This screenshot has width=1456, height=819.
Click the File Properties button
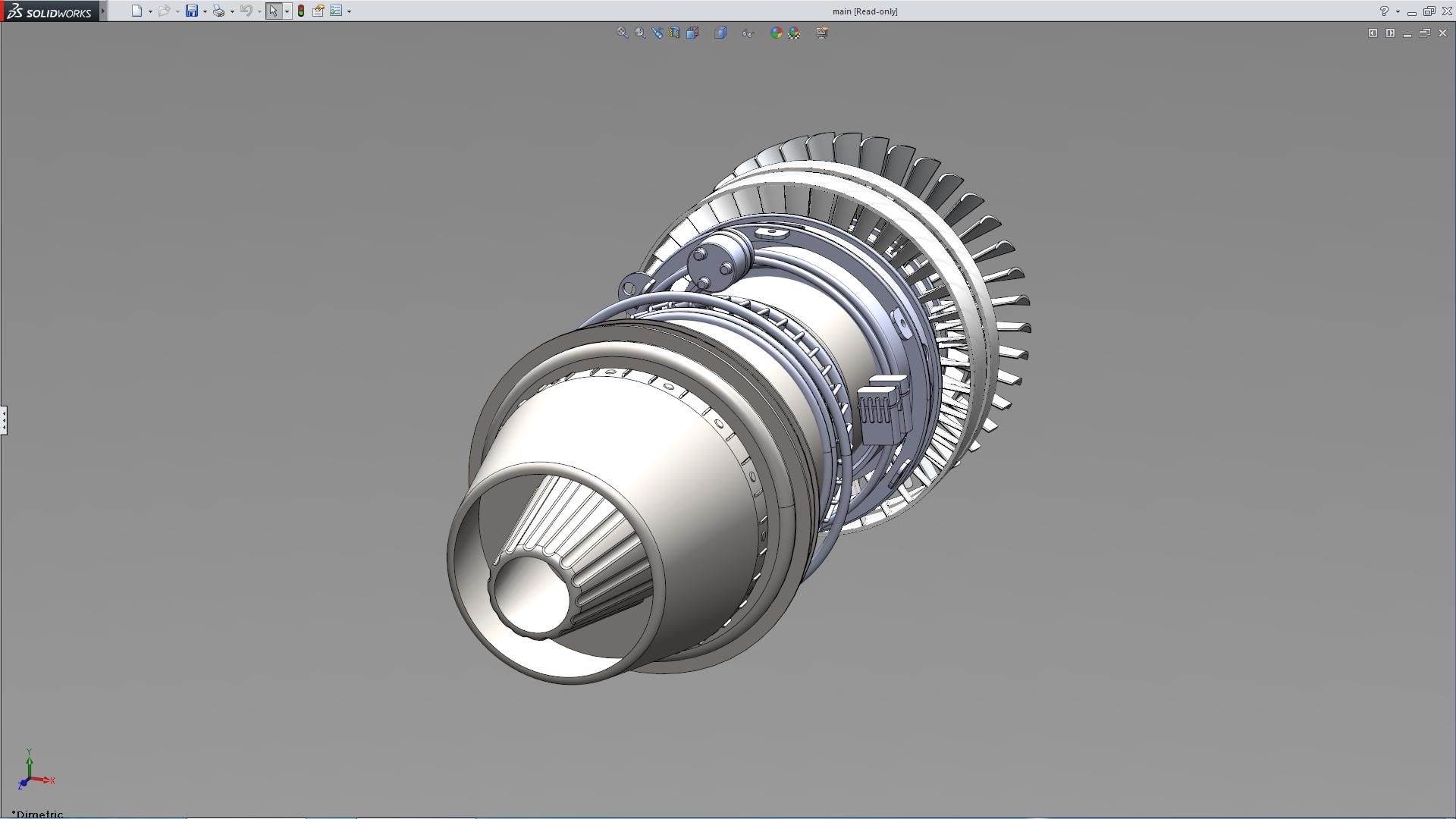(318, 11)
